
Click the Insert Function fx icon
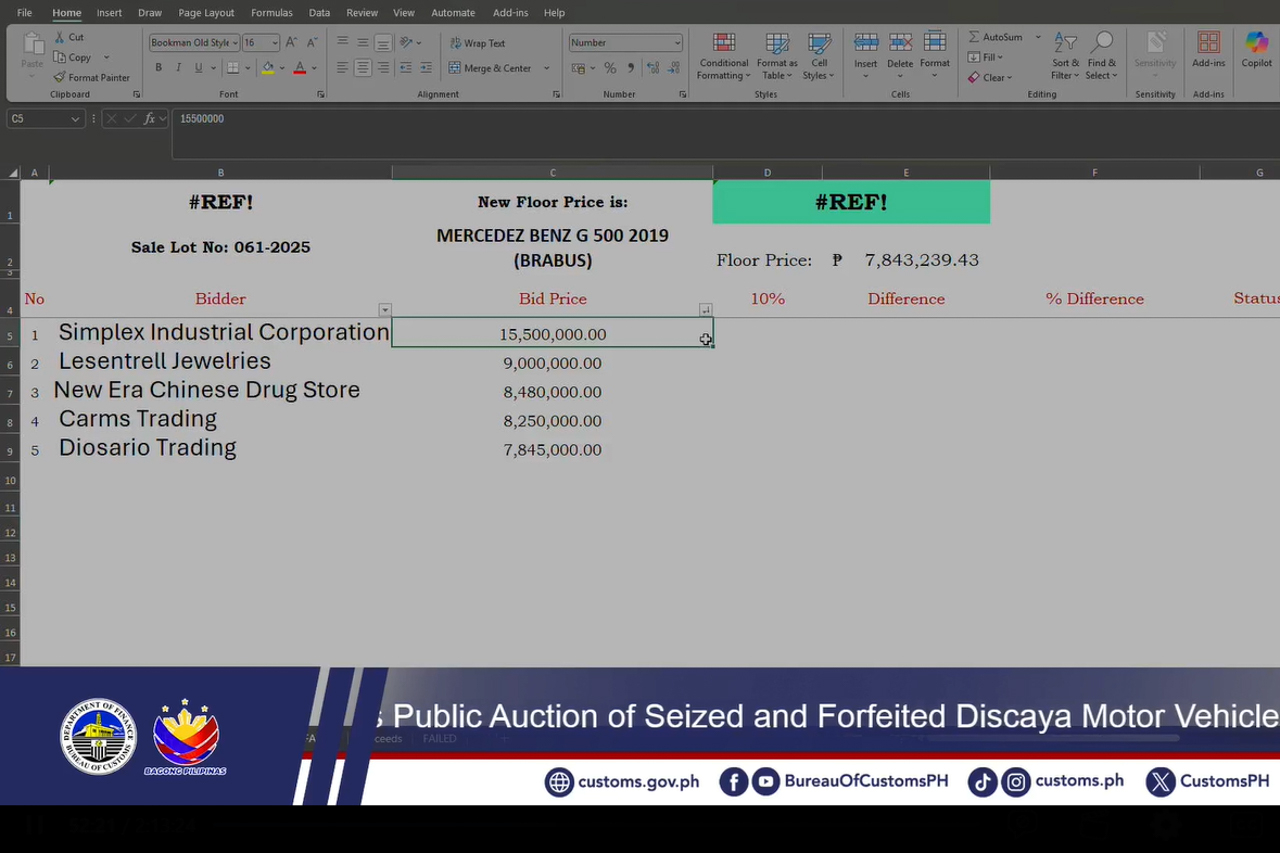point(149,119)
